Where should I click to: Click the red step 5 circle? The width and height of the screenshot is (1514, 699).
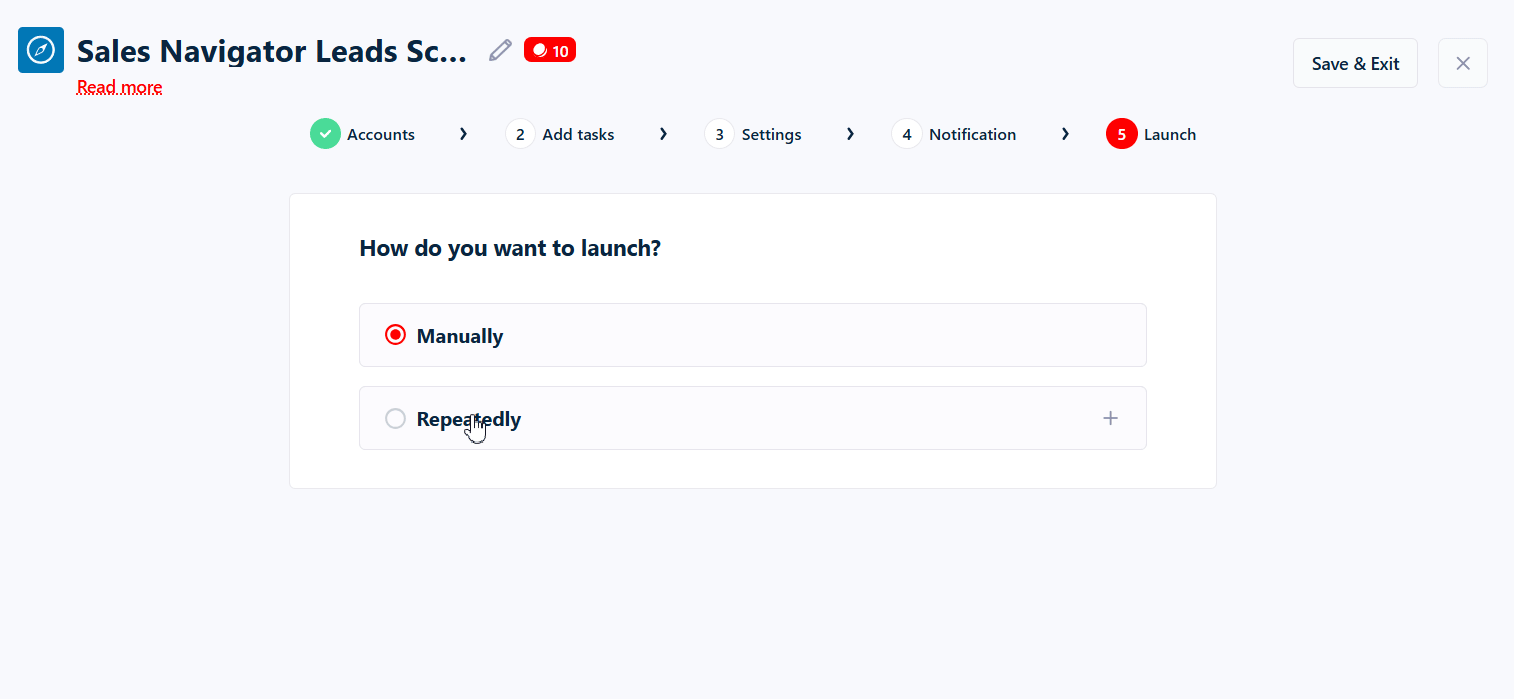(x=1121, y=134)
